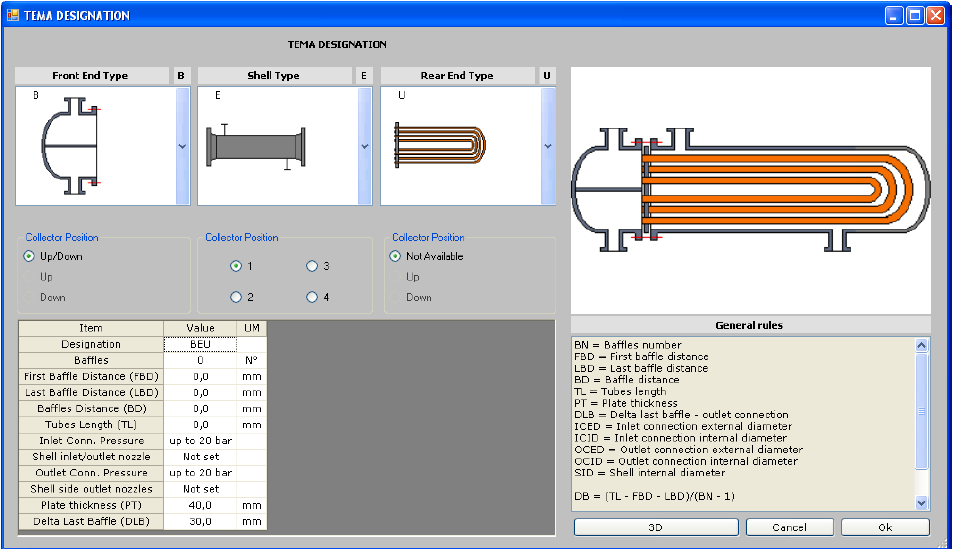
Task: Click the E code next to Shell Type
Action: click(x=364, y=76)
